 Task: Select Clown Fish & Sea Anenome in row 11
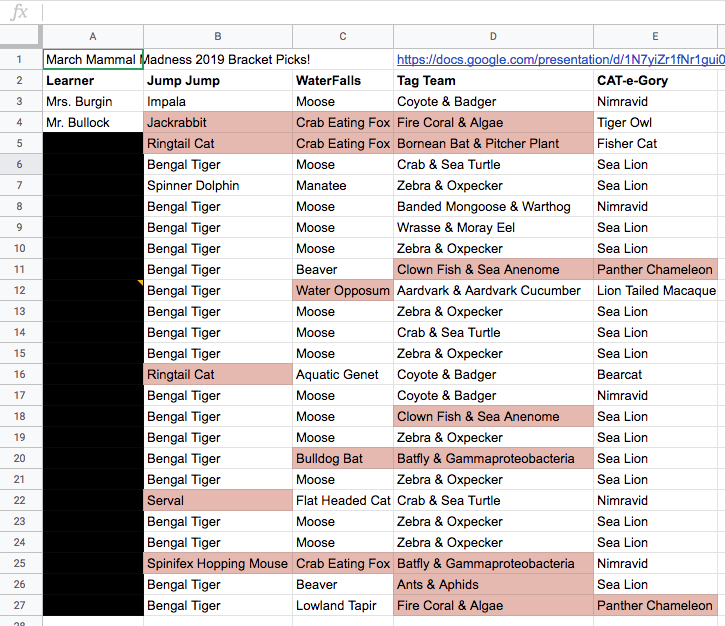click(493, 270)
